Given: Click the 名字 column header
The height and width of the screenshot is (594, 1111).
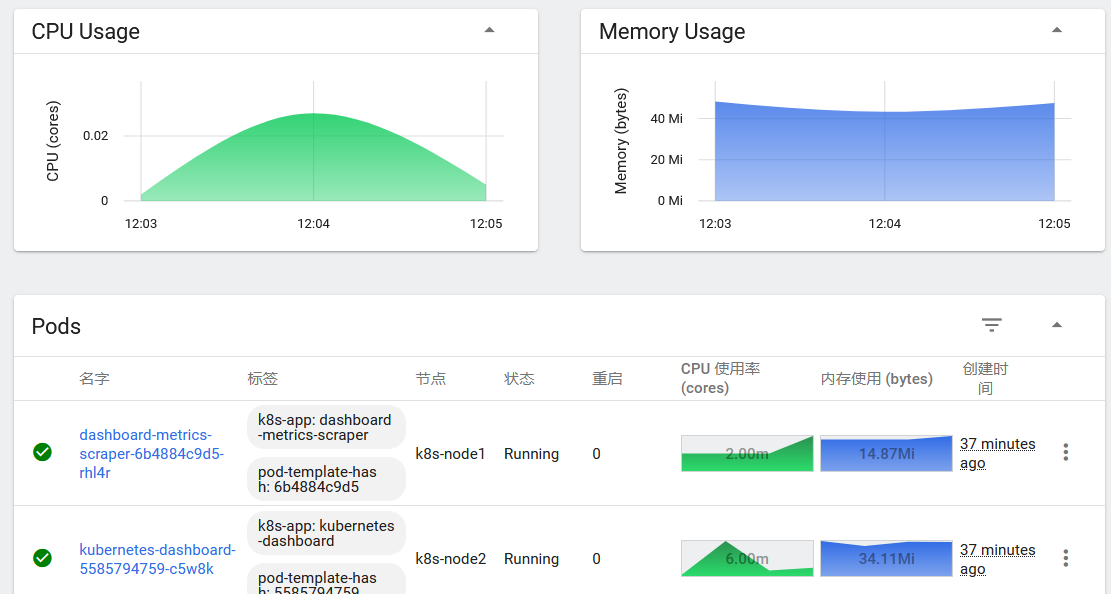Looking at the screenshot, I should click(x=94, y=379).
